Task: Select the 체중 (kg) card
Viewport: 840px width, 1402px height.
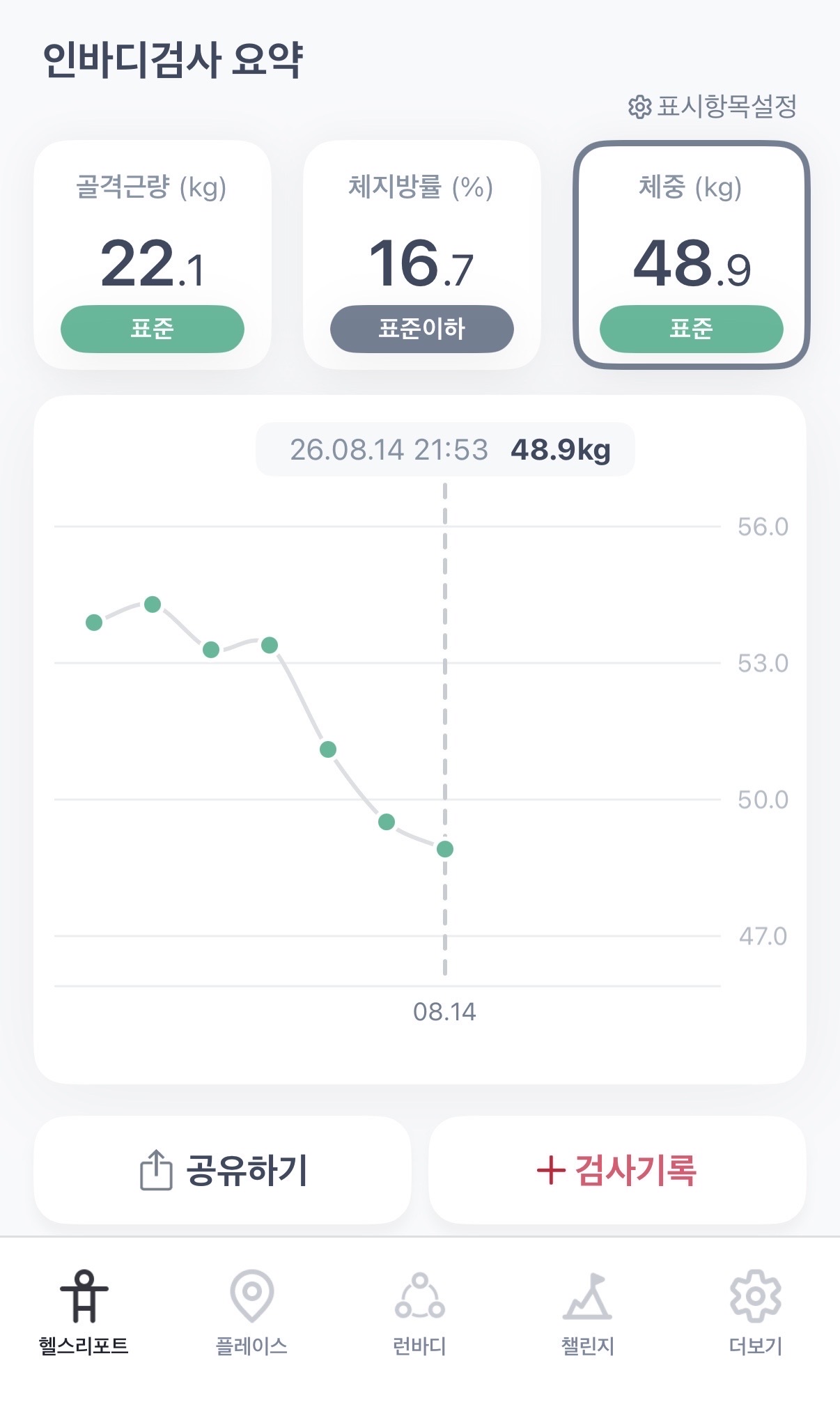Action: 691,255
